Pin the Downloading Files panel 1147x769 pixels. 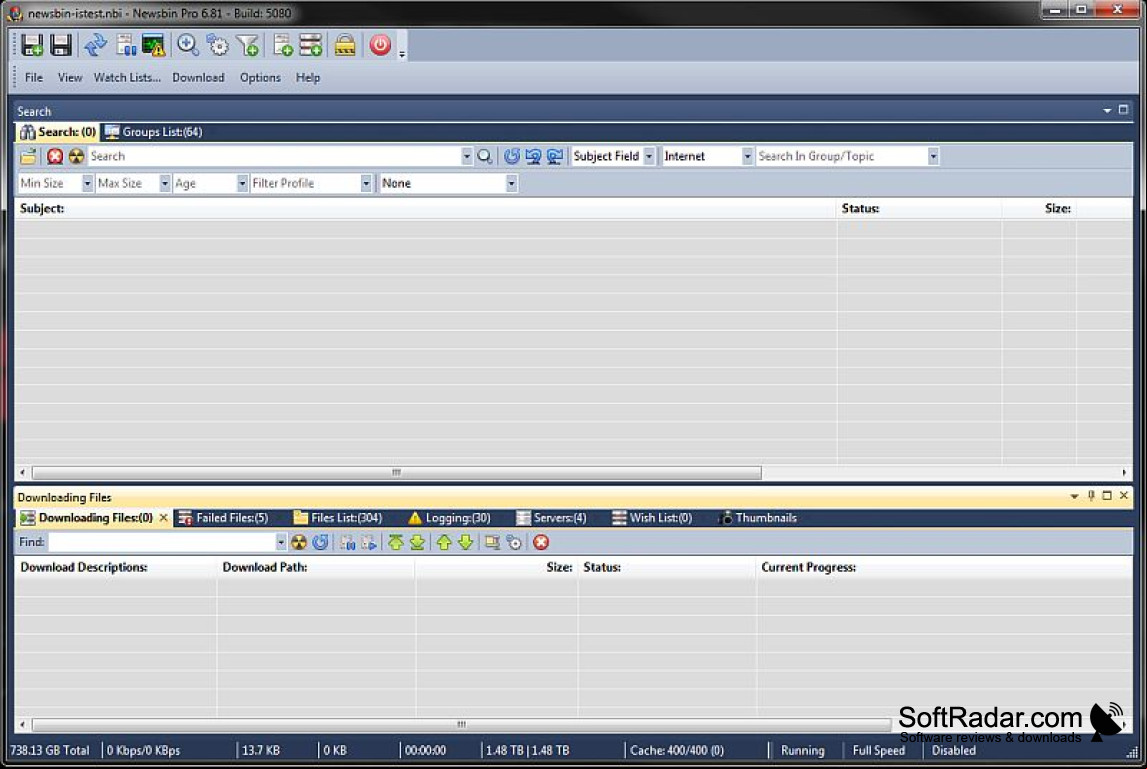tap(1091, 496)
